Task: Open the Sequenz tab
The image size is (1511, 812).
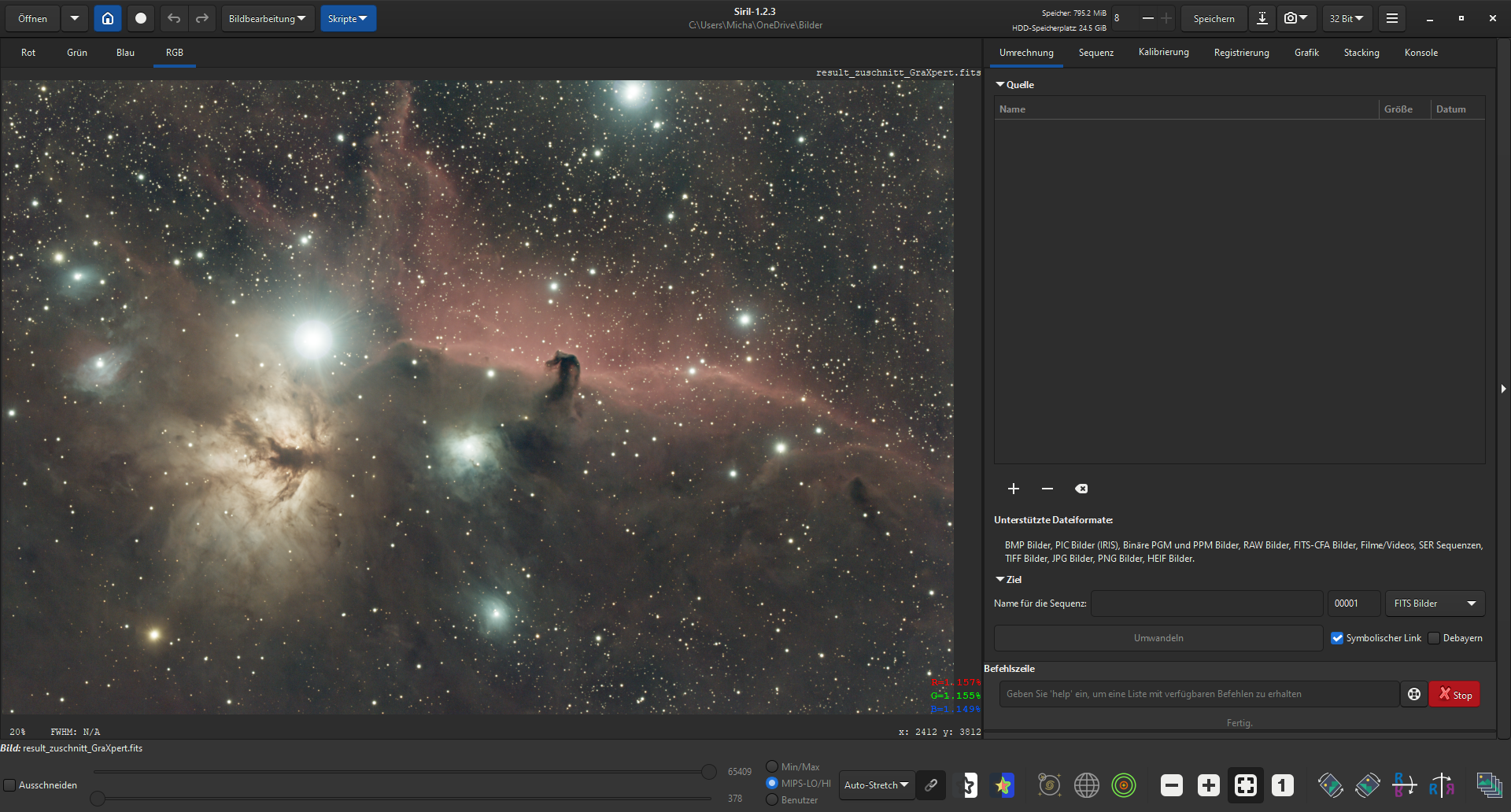Action: (1096, 53)
